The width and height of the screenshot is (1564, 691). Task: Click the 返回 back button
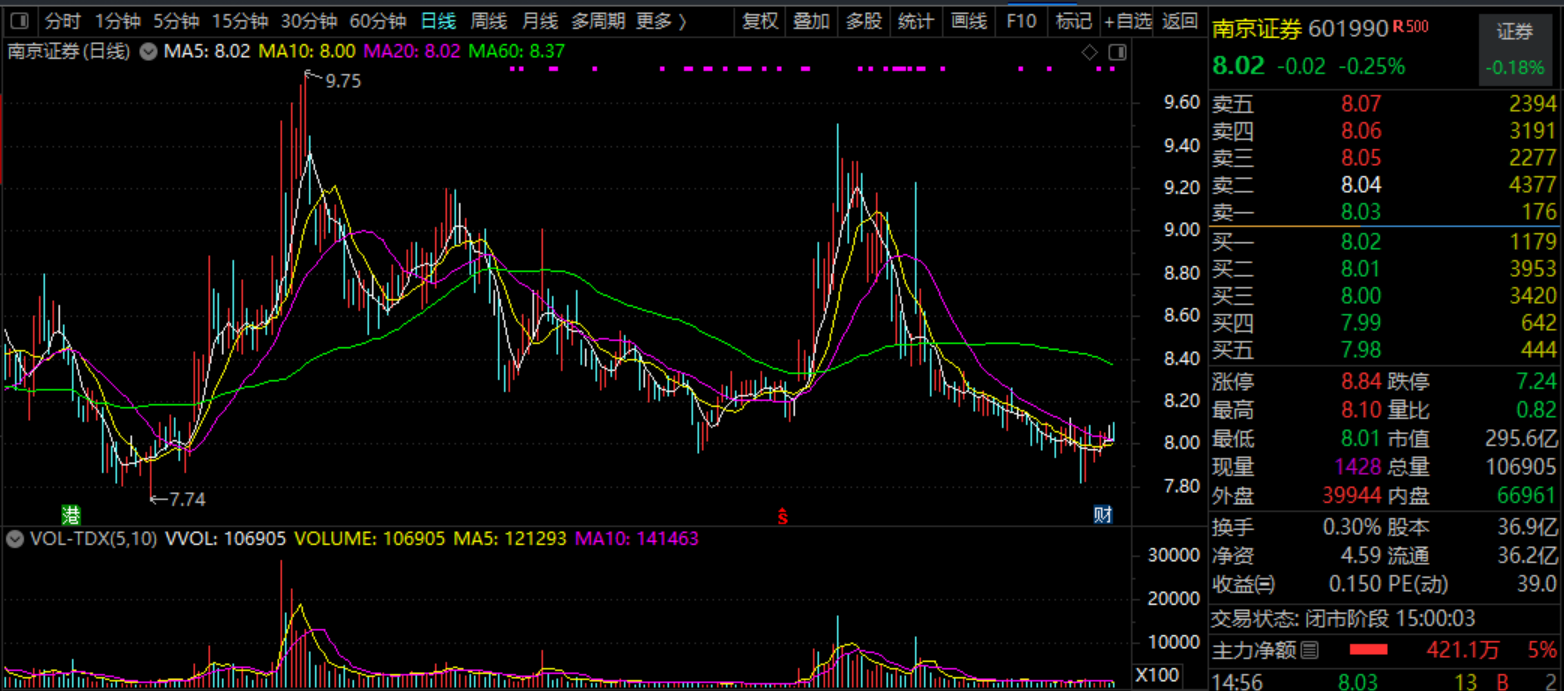pos(1181,21)
